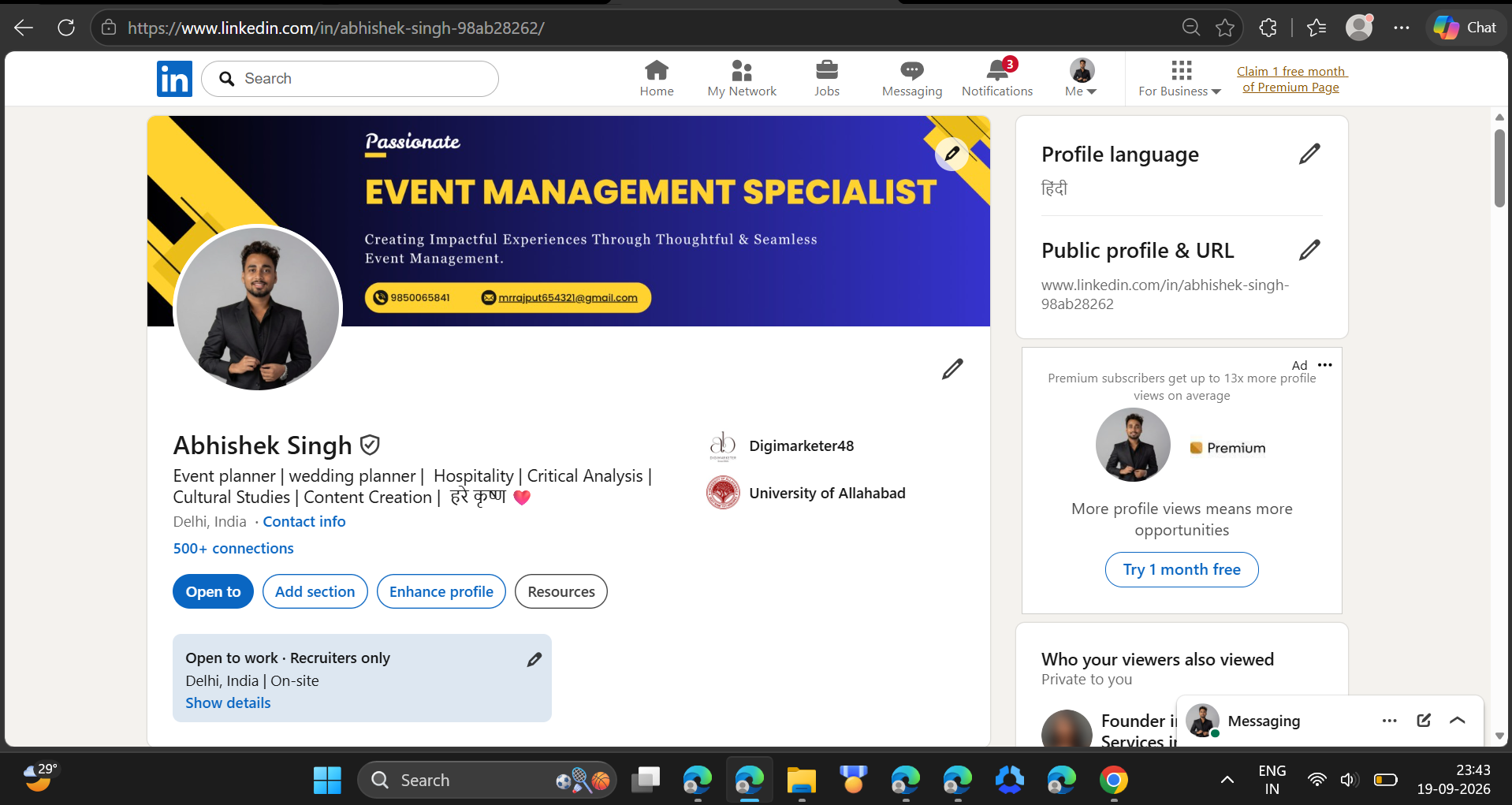1512x805 pixels.
Task: Open Digimarketer48 company link
Action: coord(801,445)
